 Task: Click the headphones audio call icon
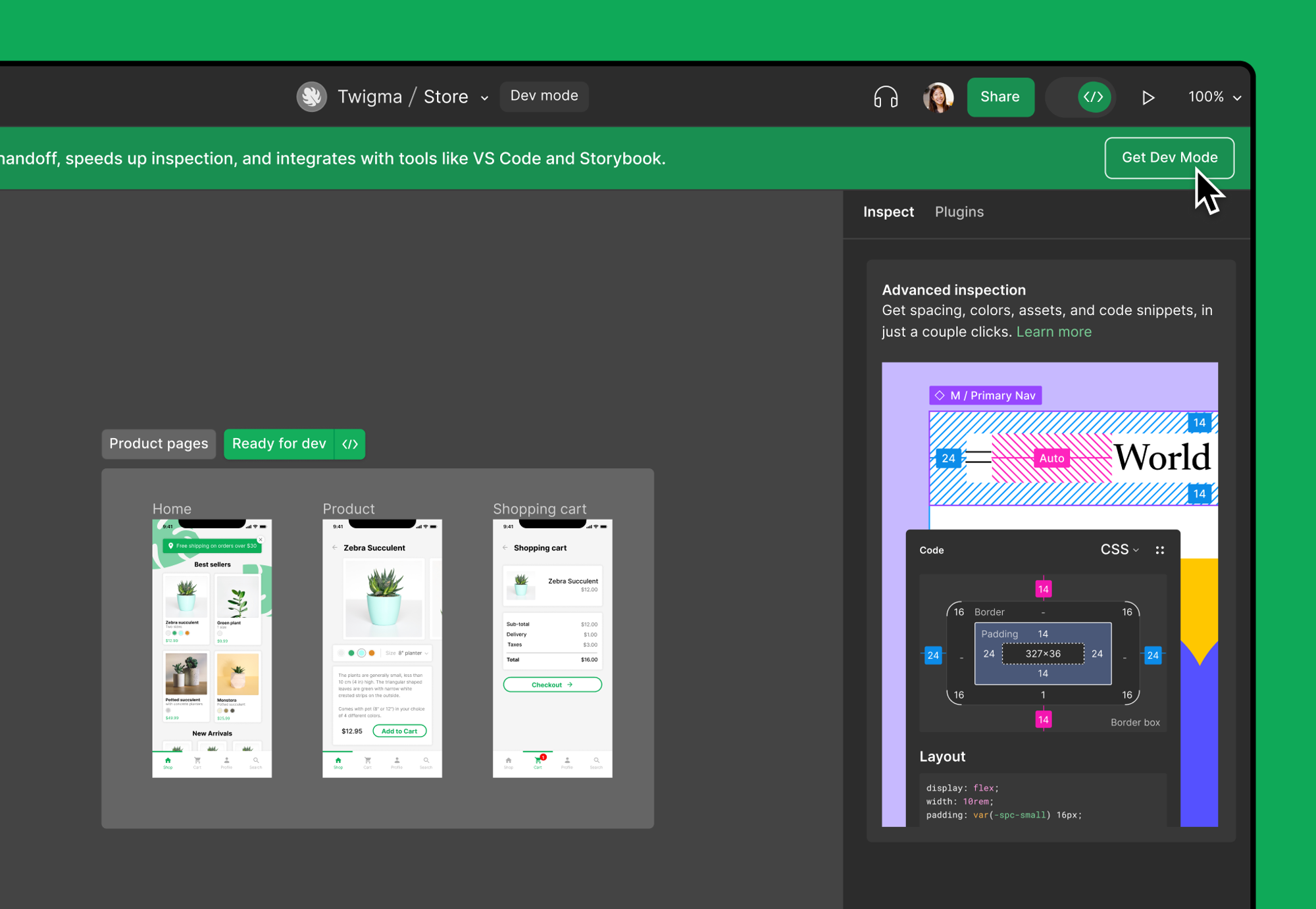tap(886, 97)
